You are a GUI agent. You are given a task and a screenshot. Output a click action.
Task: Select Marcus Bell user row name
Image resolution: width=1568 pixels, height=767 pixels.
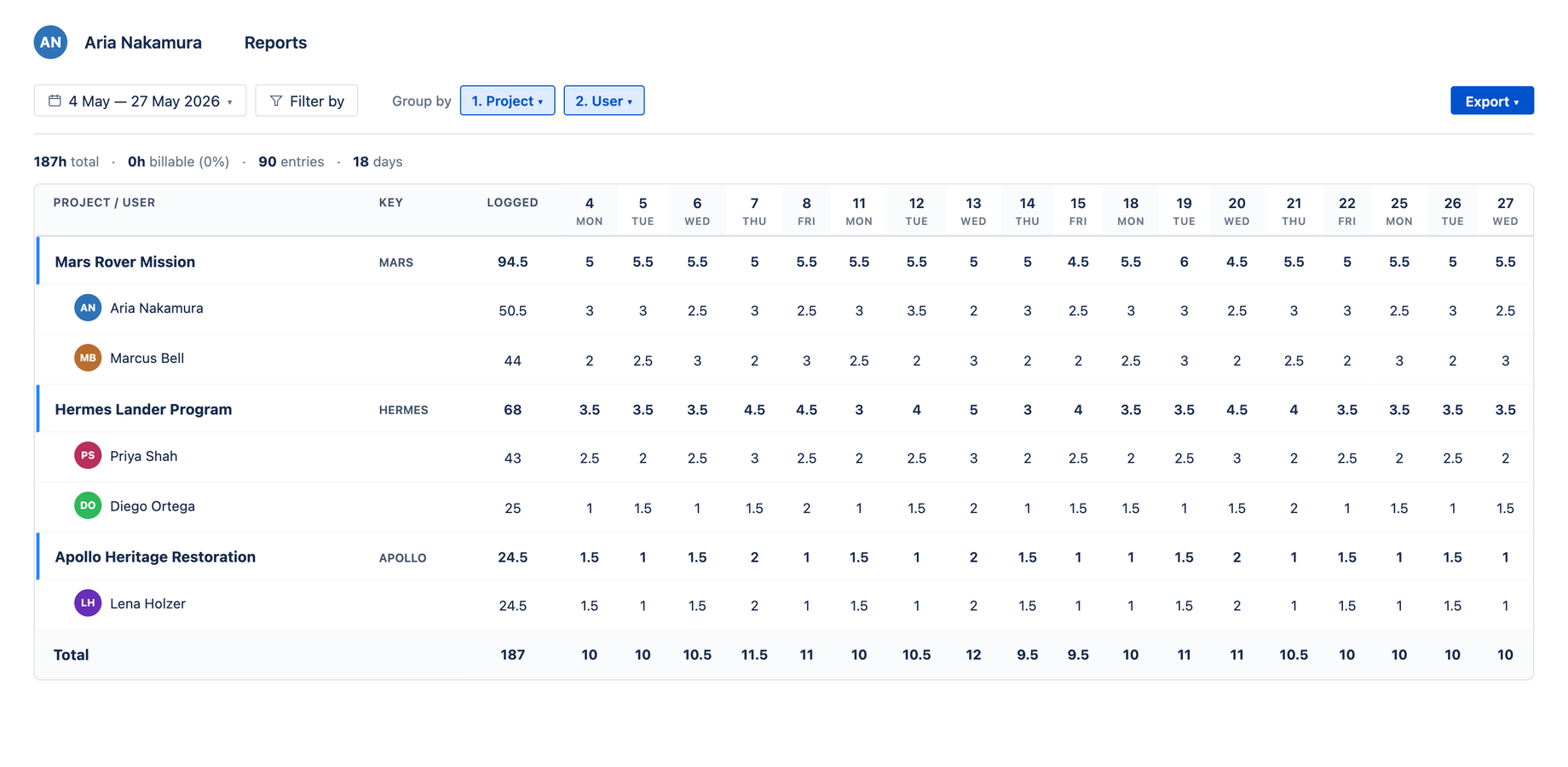pos(147,358)
